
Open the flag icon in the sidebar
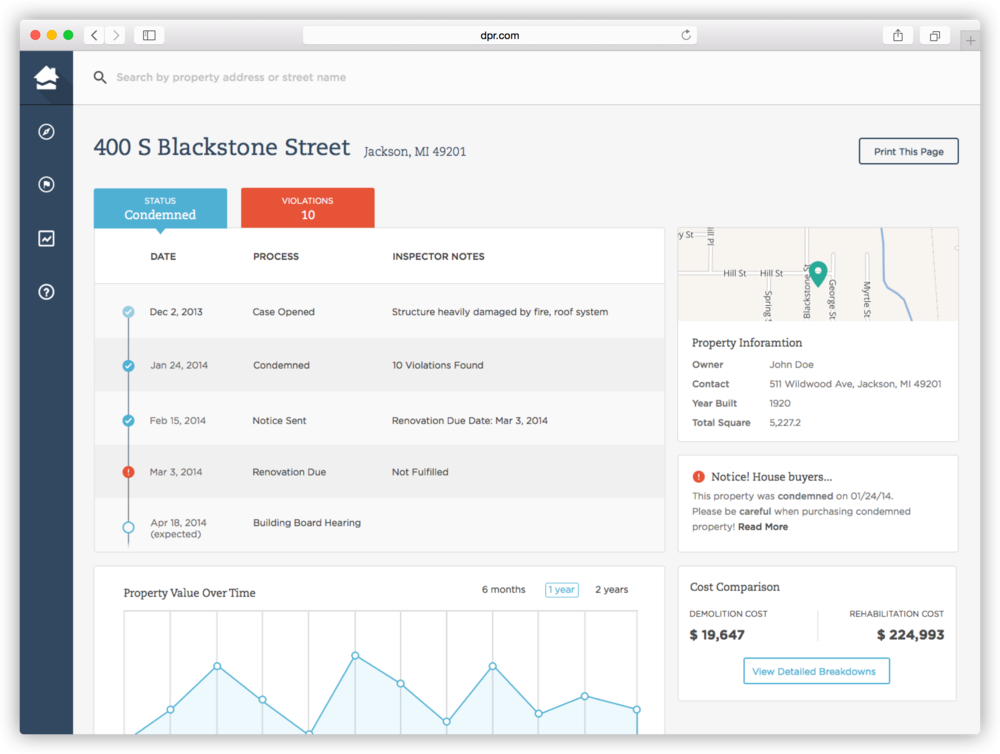(x=46, y=184)
